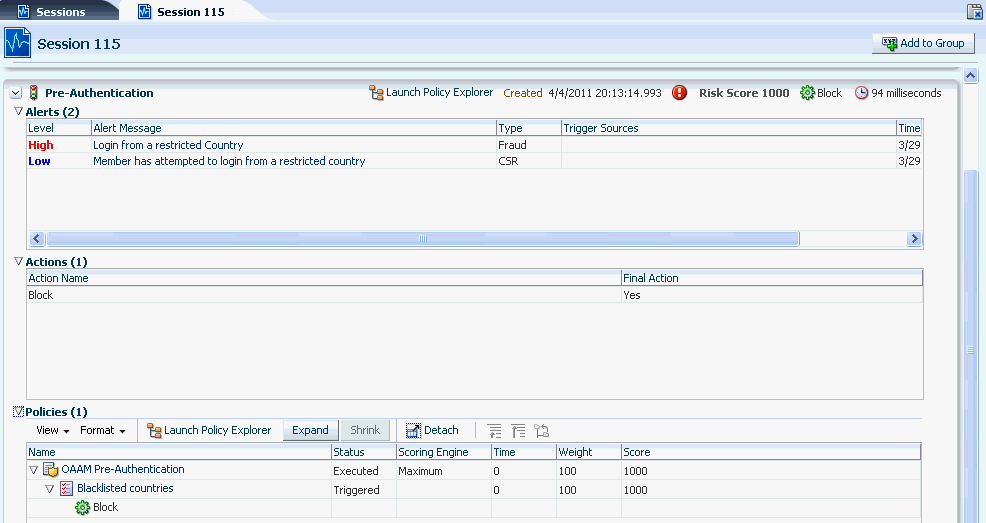Click the Action Name column header

click(324, 278)
